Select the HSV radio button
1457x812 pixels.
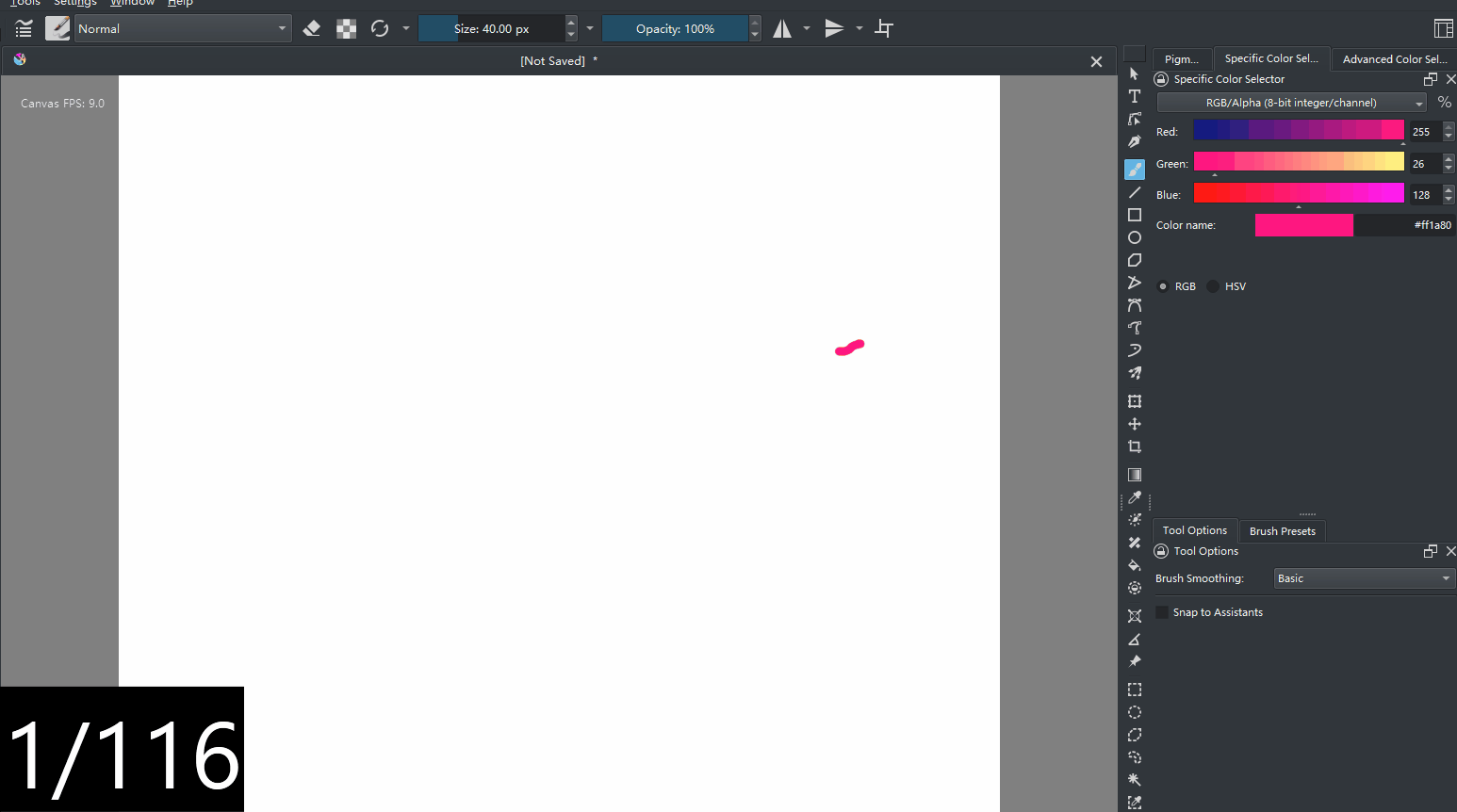pos(1213,286)
